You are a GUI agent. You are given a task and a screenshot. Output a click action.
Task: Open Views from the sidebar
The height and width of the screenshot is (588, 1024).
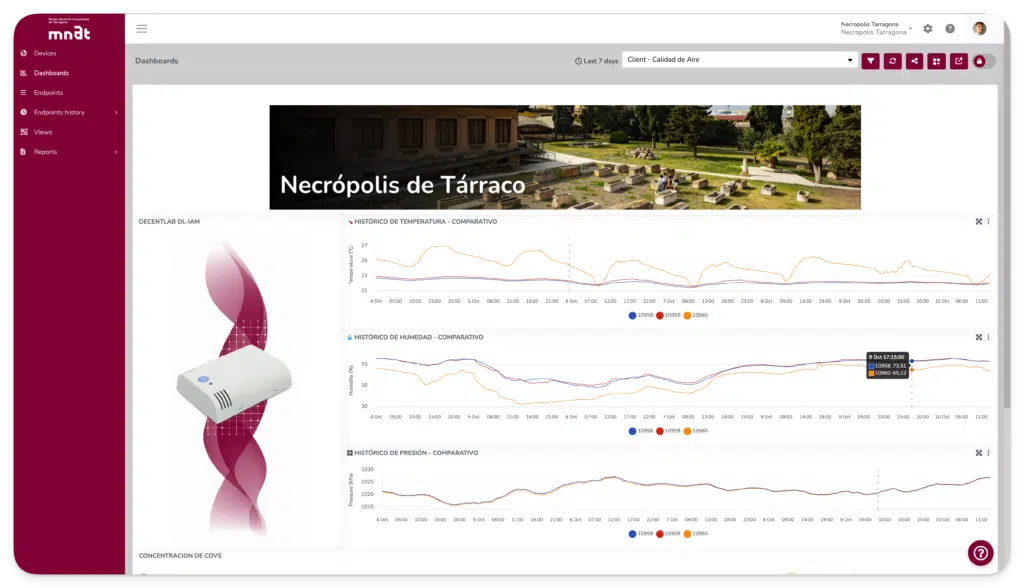click(43, 132)
